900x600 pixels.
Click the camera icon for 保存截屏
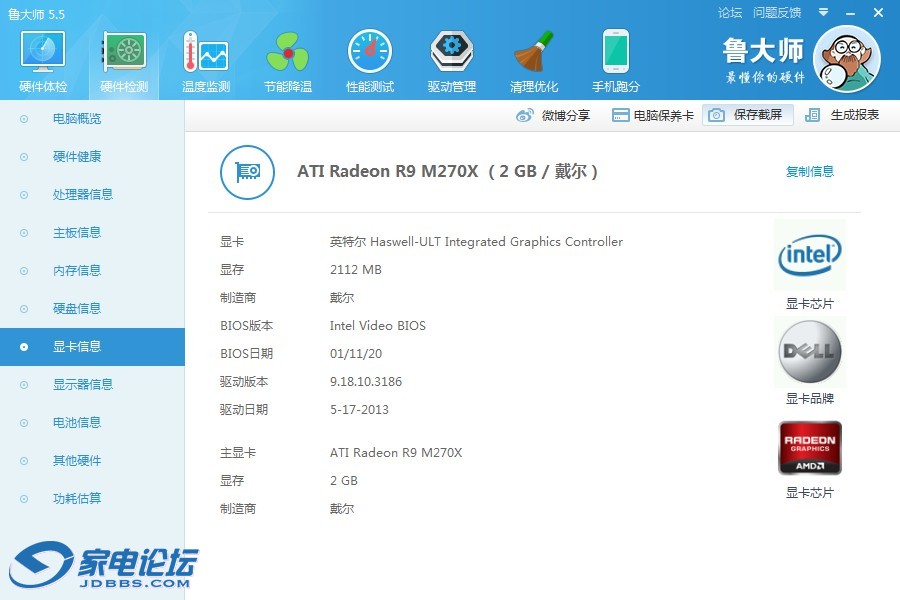[x=716, y=115]
